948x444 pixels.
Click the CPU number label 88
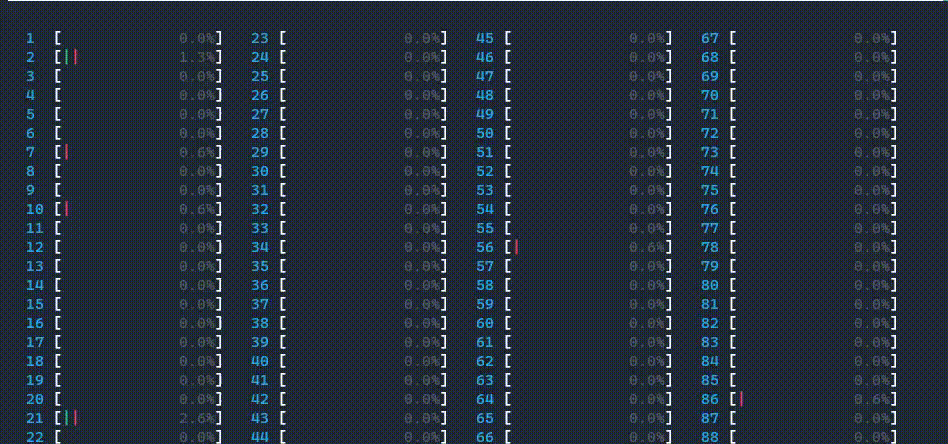tap(710, 437)
